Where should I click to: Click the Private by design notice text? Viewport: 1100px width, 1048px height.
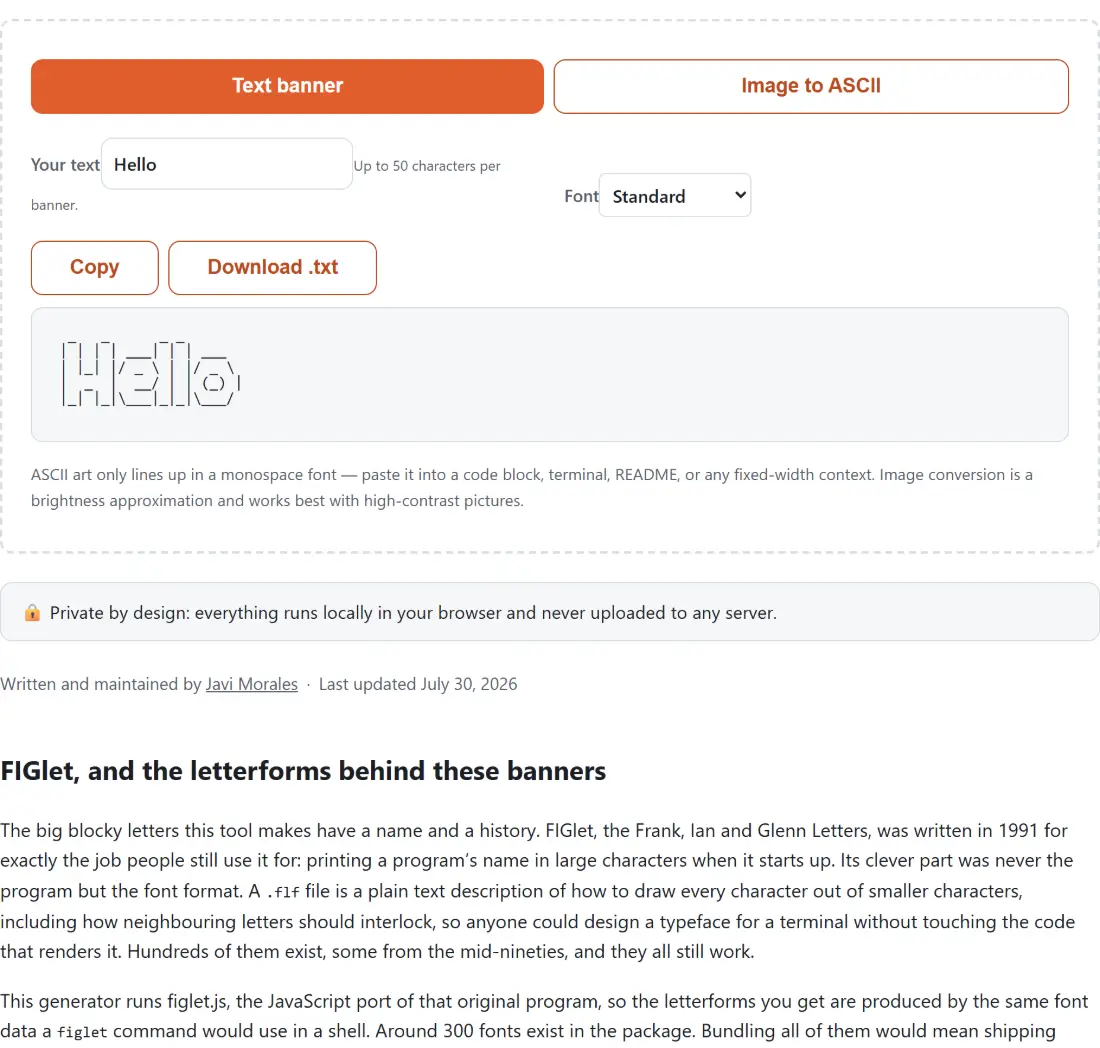[413, 612]
